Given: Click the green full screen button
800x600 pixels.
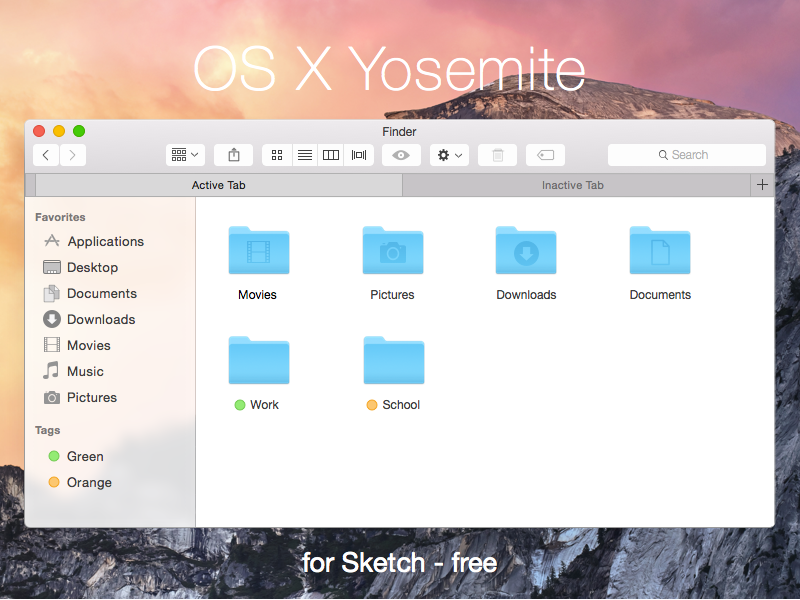Looking at the screenshot, I should [79, 131].
